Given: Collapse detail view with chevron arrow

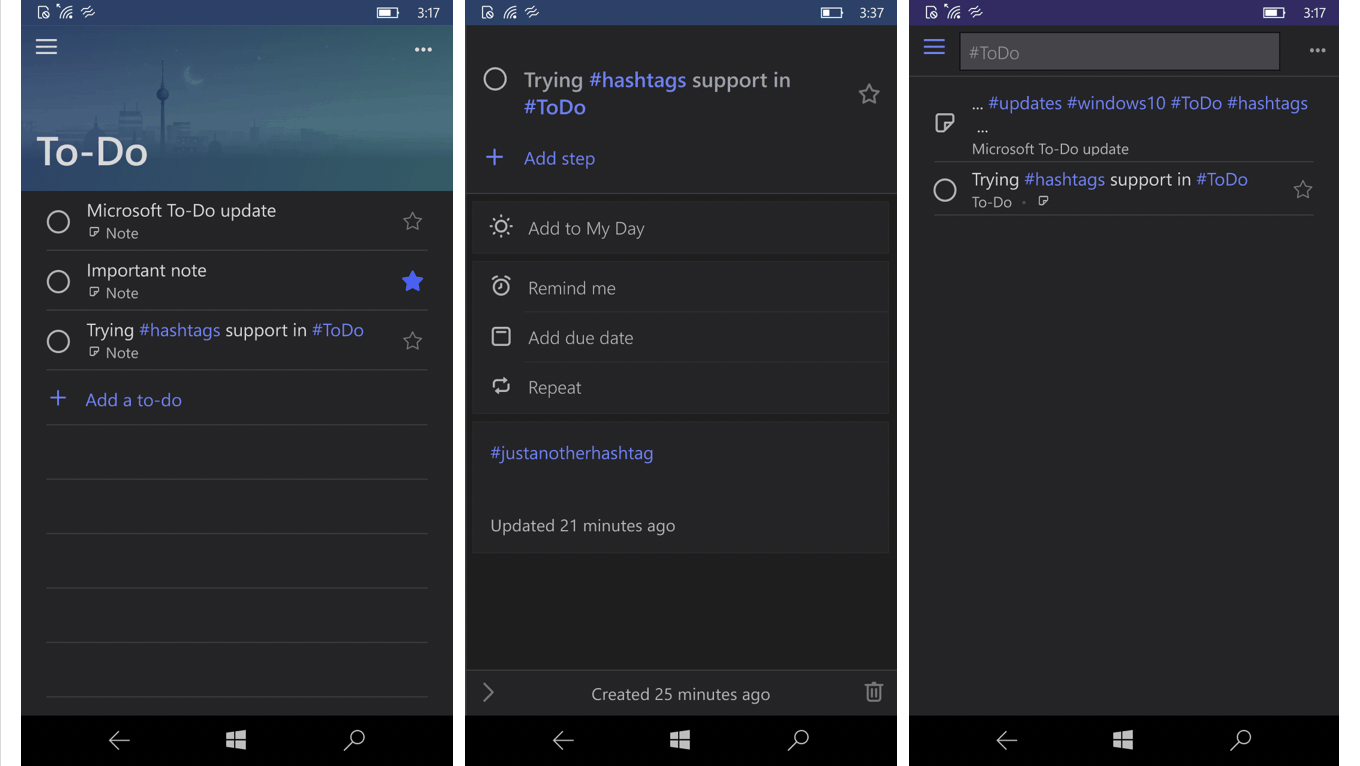Looking at the screenshot, I should [x=488, y=692].
